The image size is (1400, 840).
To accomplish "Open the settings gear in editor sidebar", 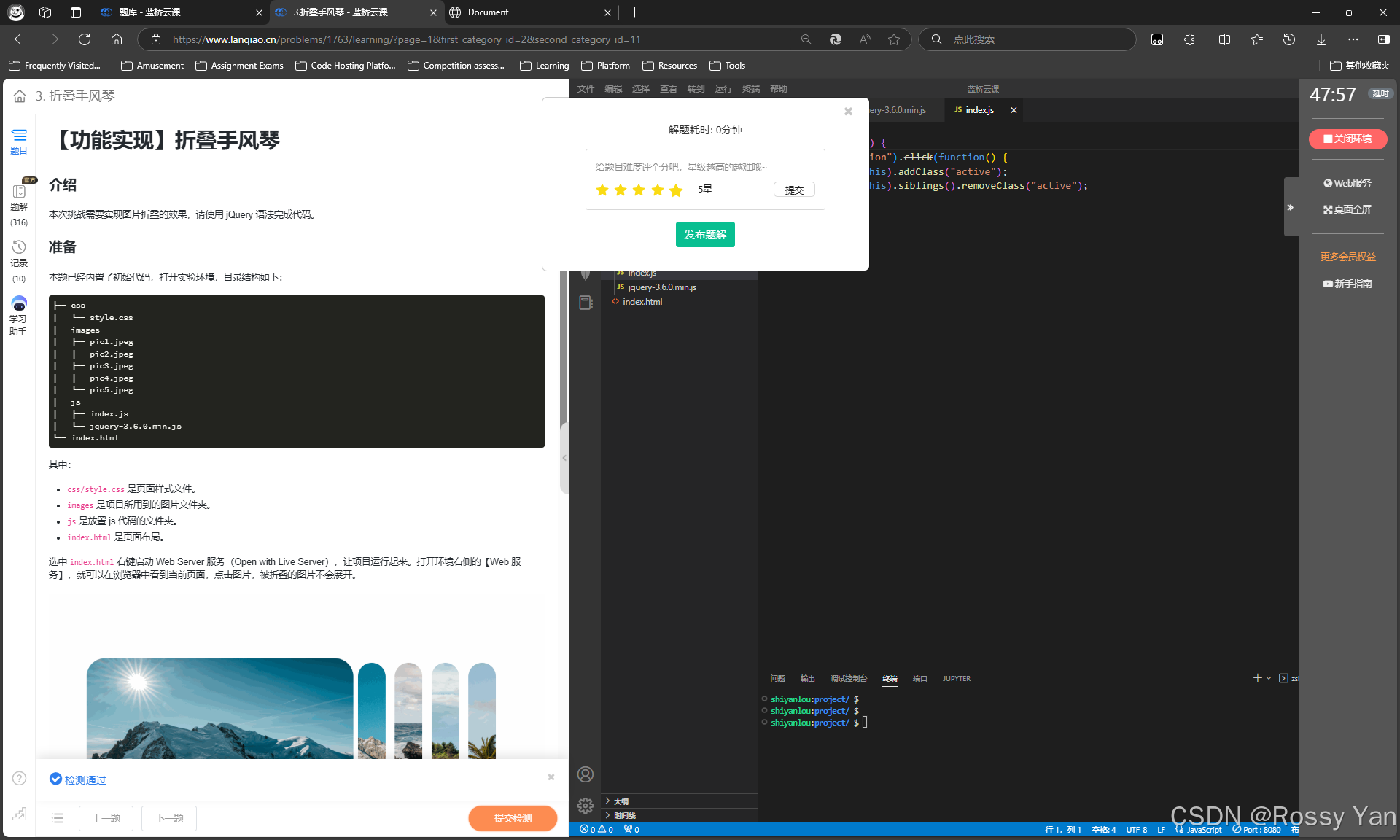I will click(x=586, y=806).
